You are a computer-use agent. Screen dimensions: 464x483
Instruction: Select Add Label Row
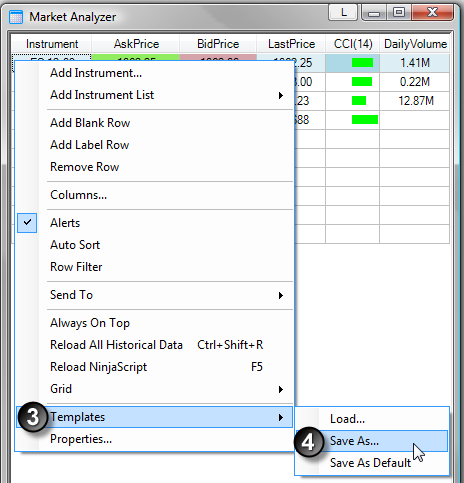point(154,145)
